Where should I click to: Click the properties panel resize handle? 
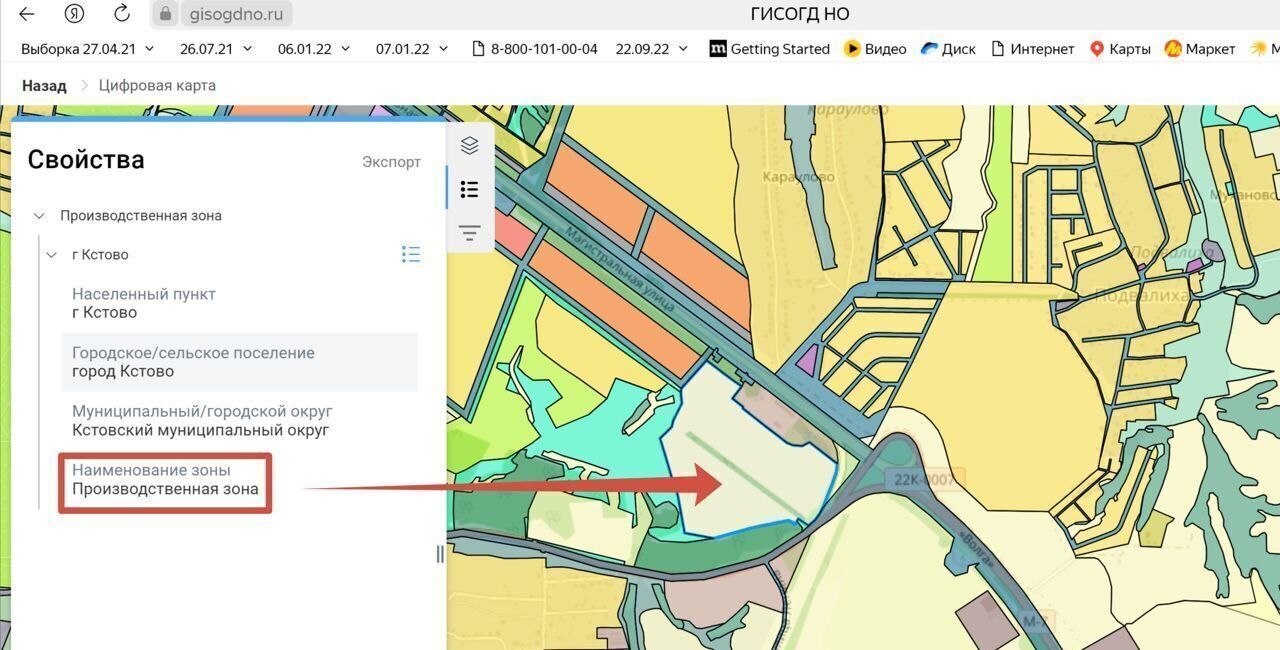point(440,554)
